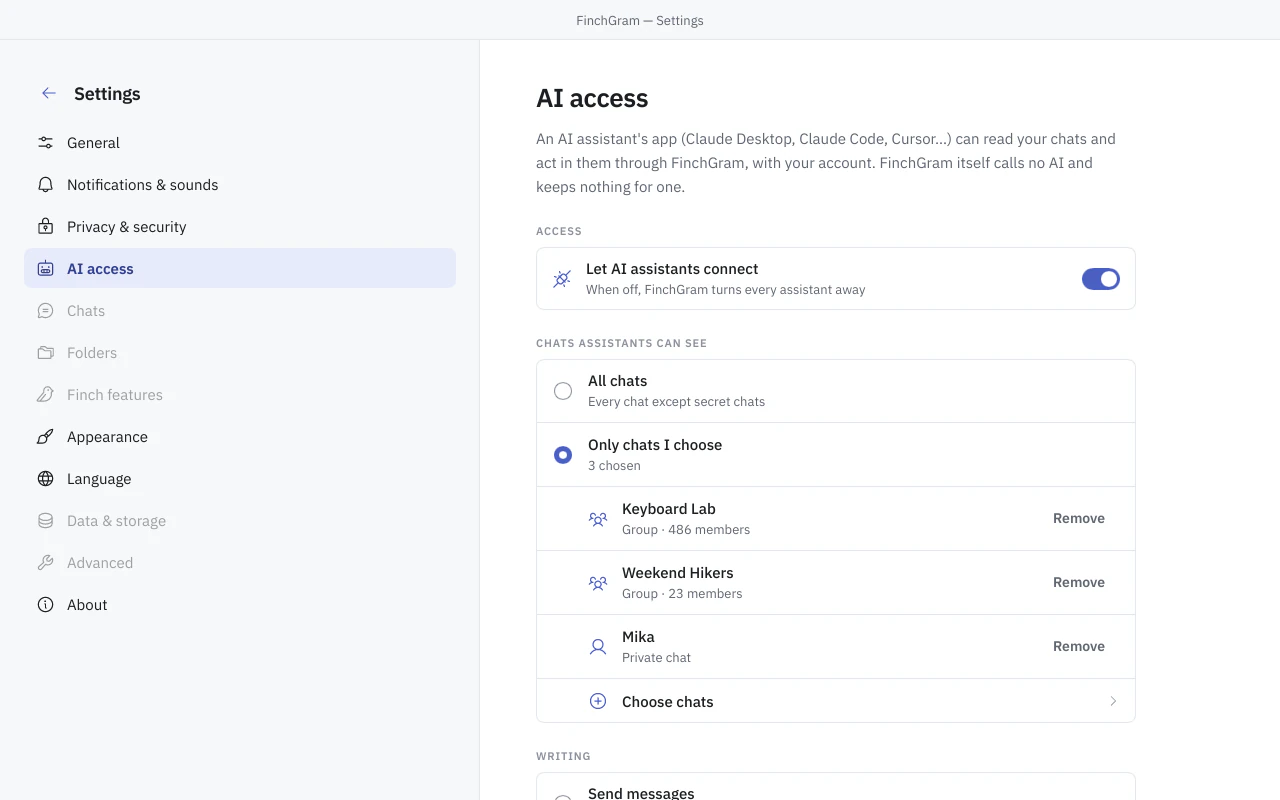Select the Only chats I choose radio button
The image size is (1280, 800).
[563, 455]
